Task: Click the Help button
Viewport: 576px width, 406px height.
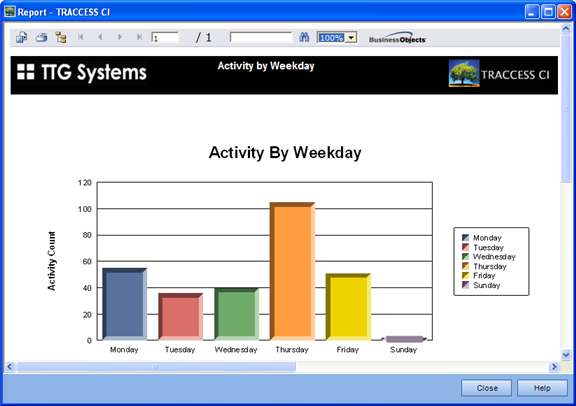Action: (542, 388)
